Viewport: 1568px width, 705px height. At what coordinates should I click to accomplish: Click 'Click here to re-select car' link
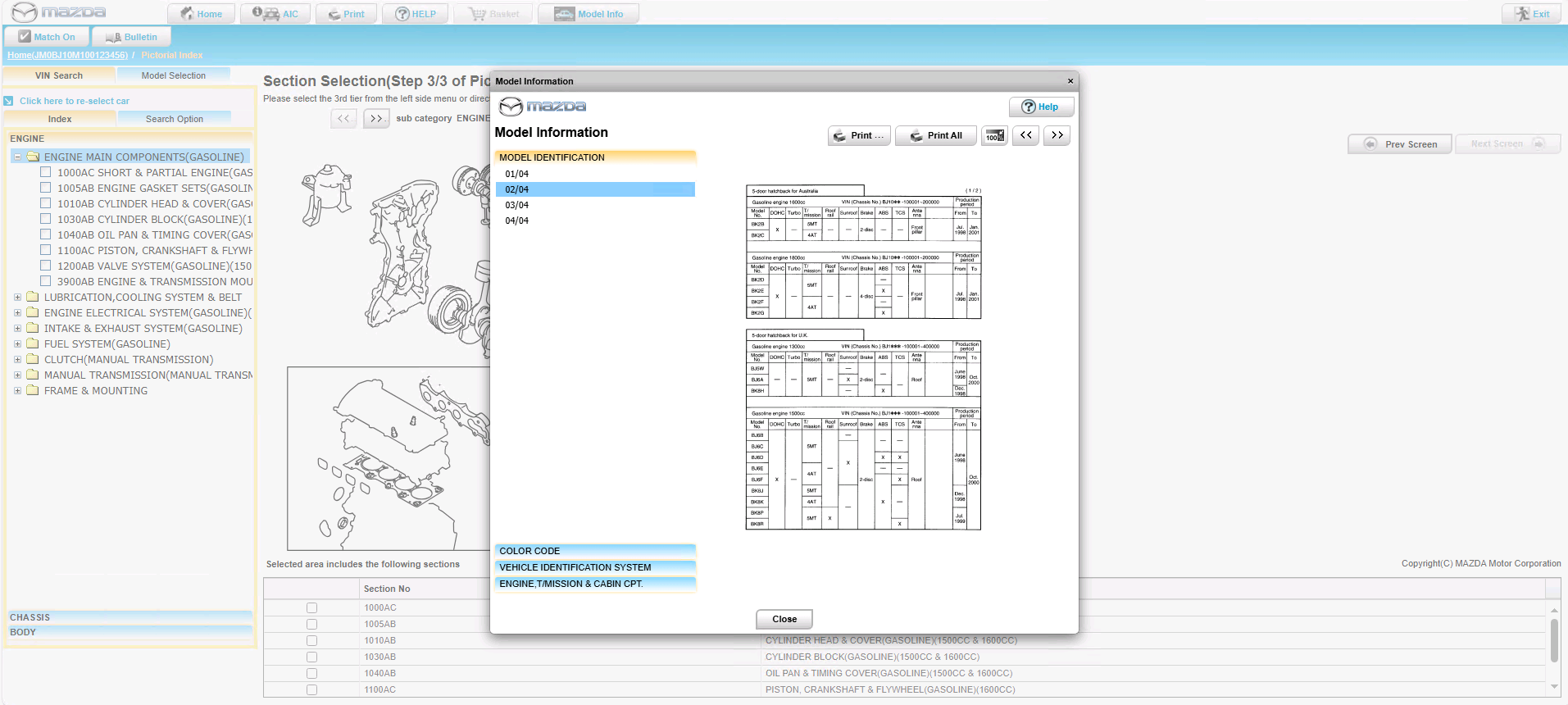pyautogui.click(x=74, y=101)
